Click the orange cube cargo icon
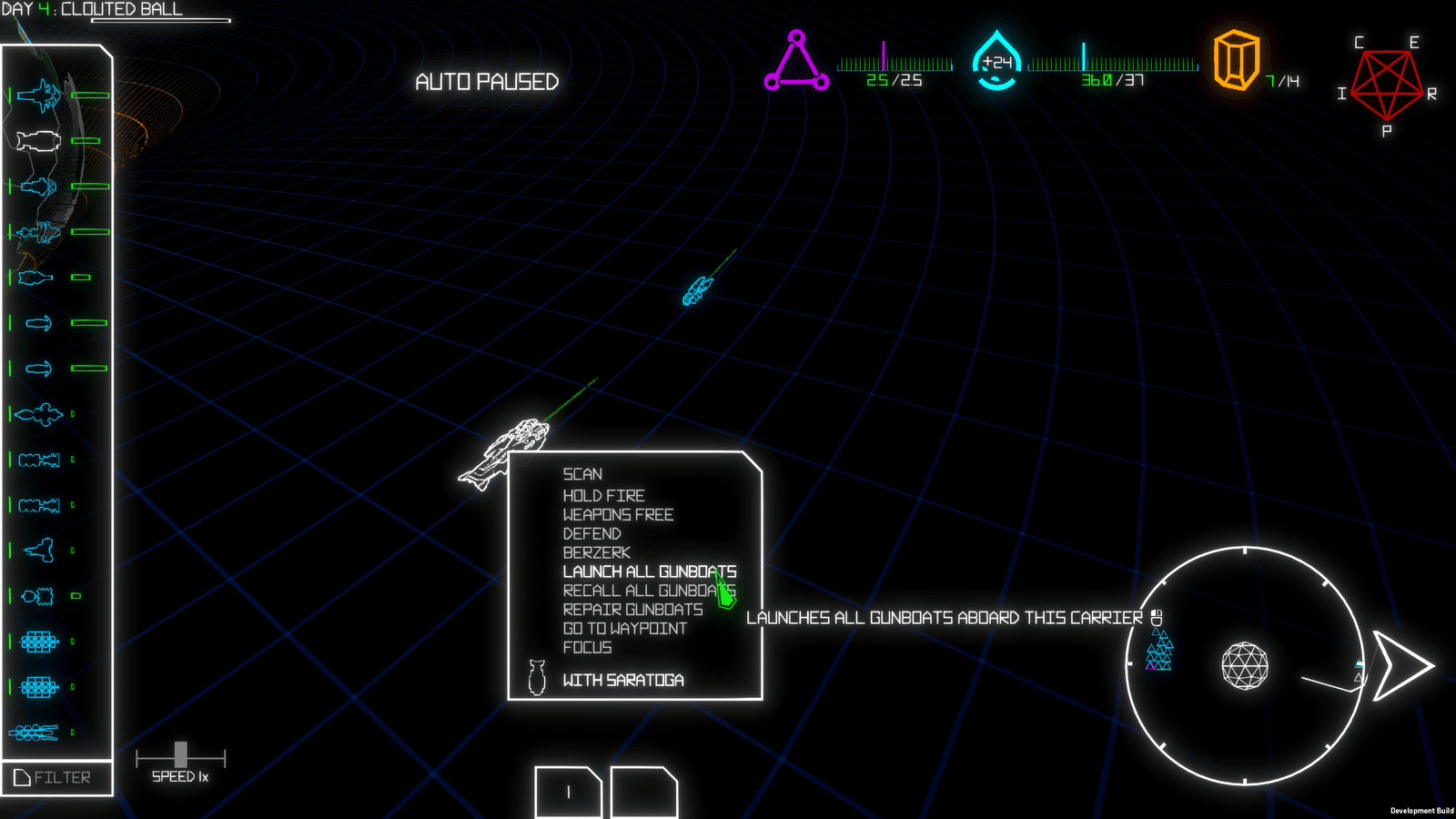1456x819 pixels. point(1237,60)
